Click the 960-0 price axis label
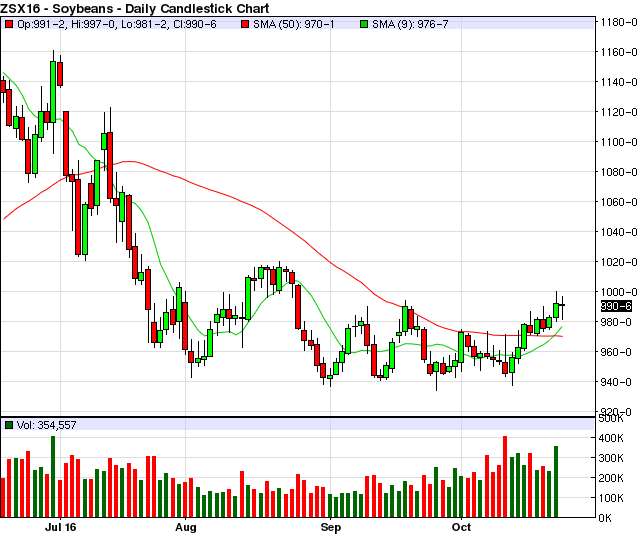Screen dimensions: 640x536 [x=618, y=352]
